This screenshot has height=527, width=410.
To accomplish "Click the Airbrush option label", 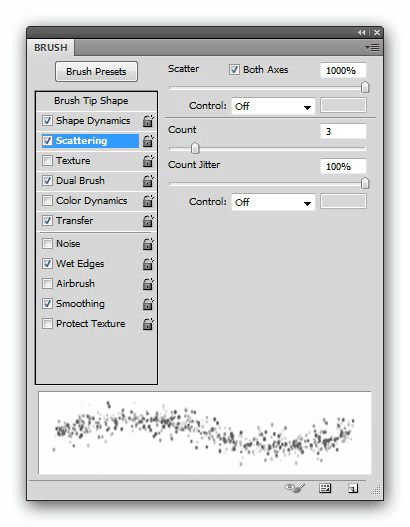I will (75, 283).
